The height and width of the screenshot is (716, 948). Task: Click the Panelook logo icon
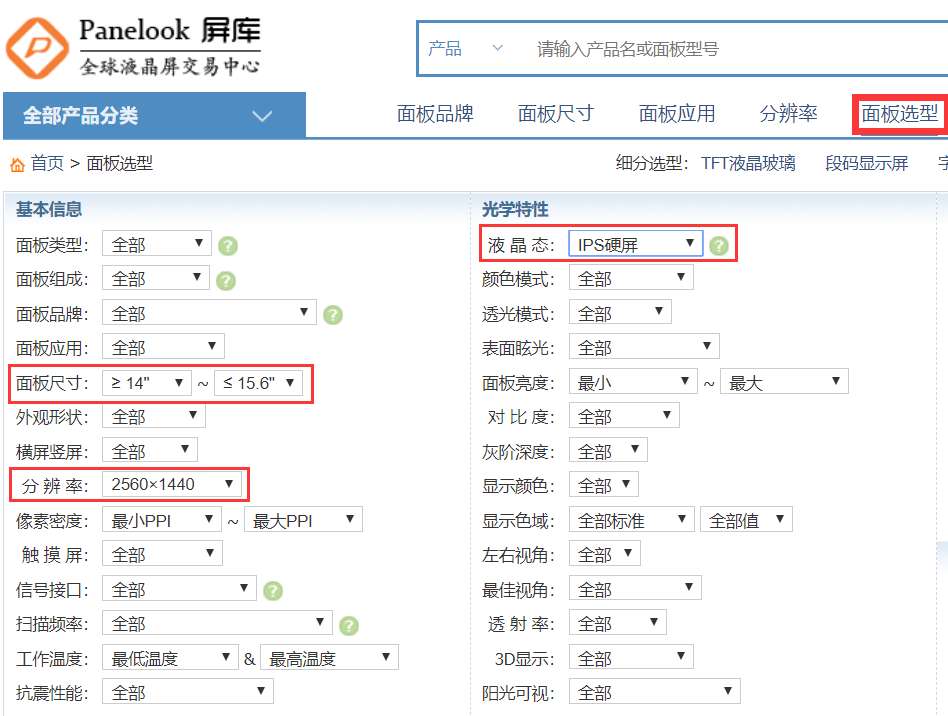click(x=36, y=45)
